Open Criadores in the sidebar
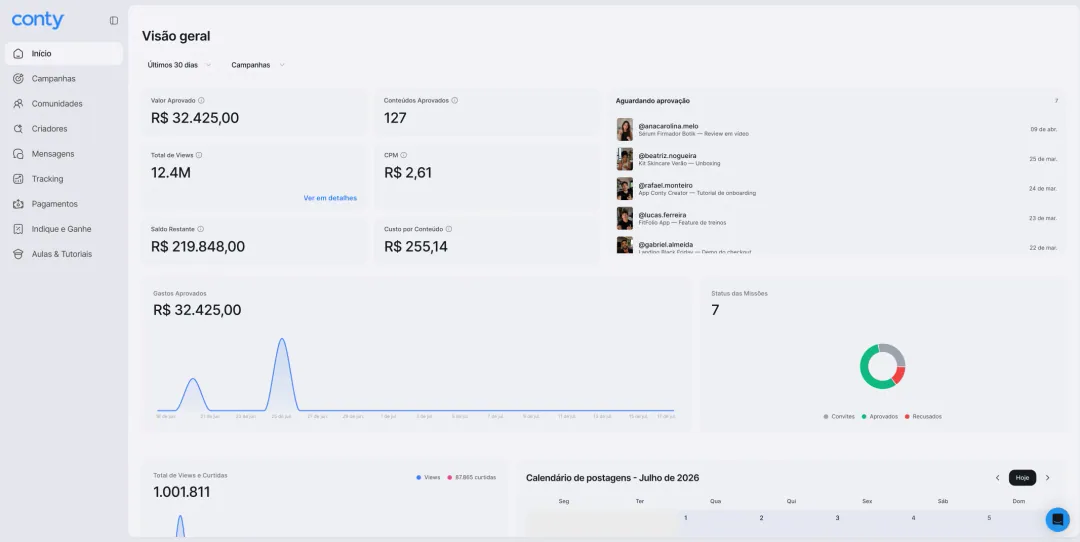This screenshot has width=1080, height=542. [x=63, y=129]
